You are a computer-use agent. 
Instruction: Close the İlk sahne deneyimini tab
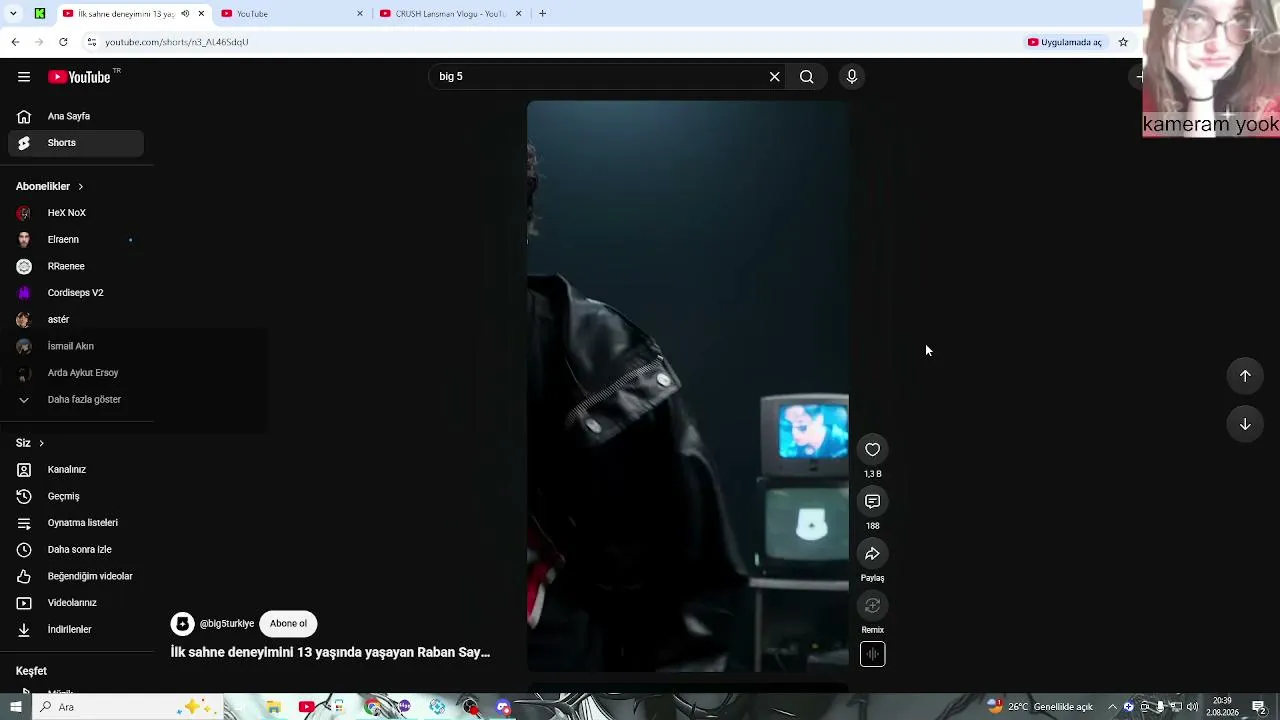(201, 14)
